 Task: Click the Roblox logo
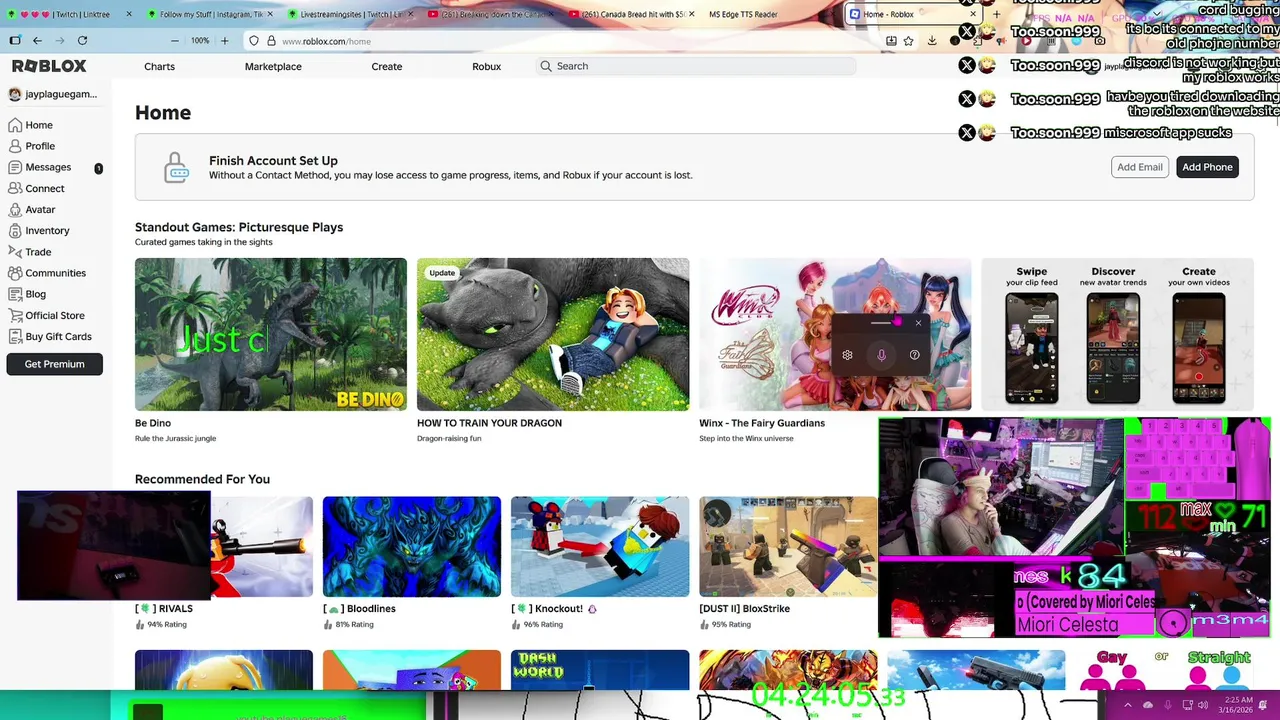(49, 66)
